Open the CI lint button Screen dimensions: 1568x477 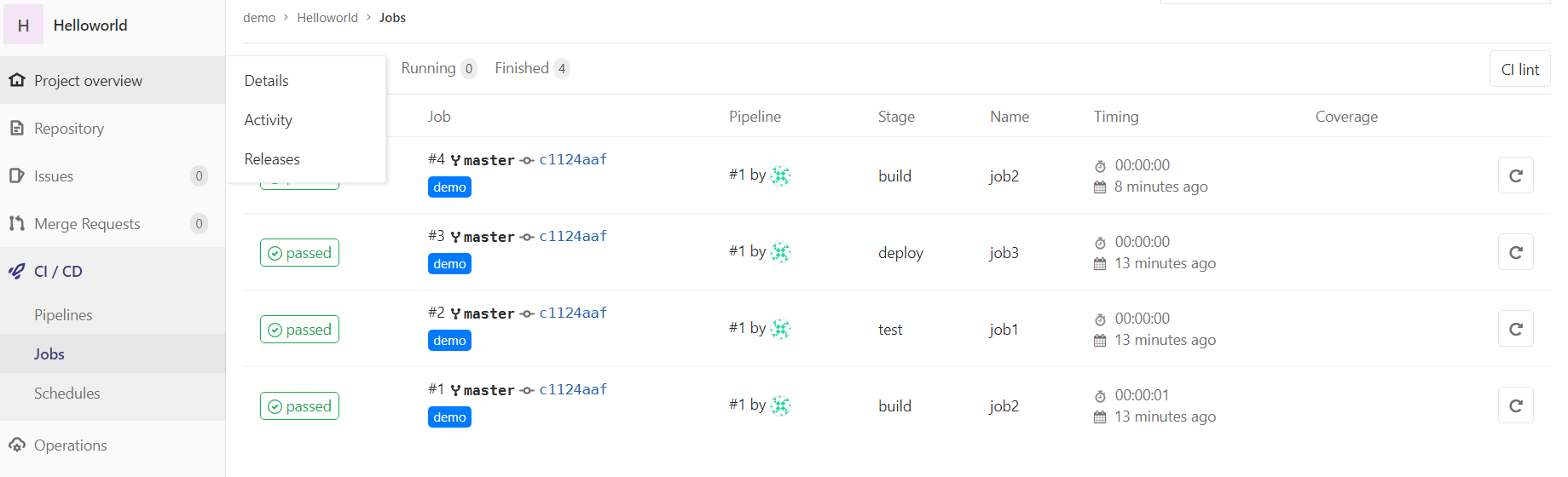point(1519,69)
